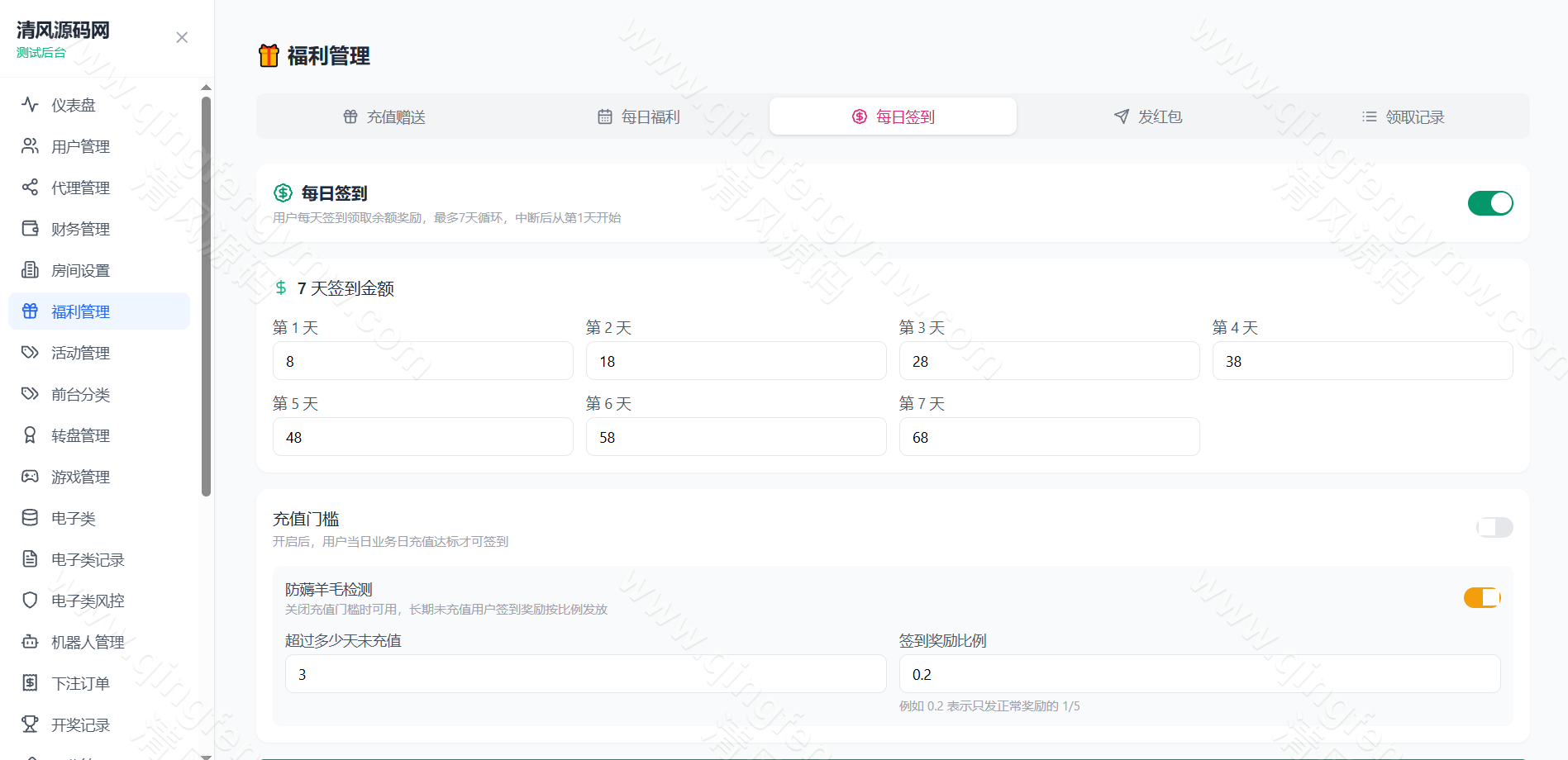Click the award icon beside 转盘管理
This screenshot has height=760, width=1568.
coord(30,435)
